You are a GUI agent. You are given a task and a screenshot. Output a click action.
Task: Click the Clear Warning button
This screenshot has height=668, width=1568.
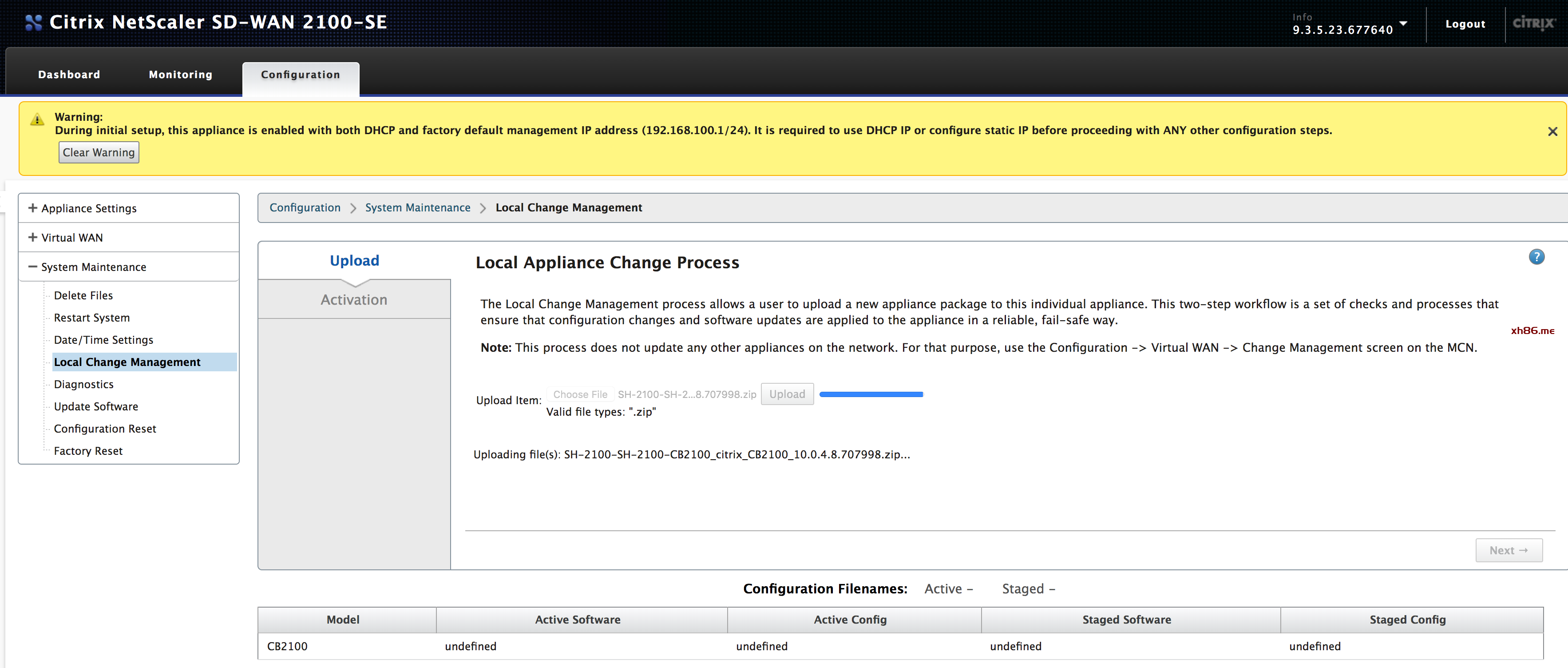point(99,152)
